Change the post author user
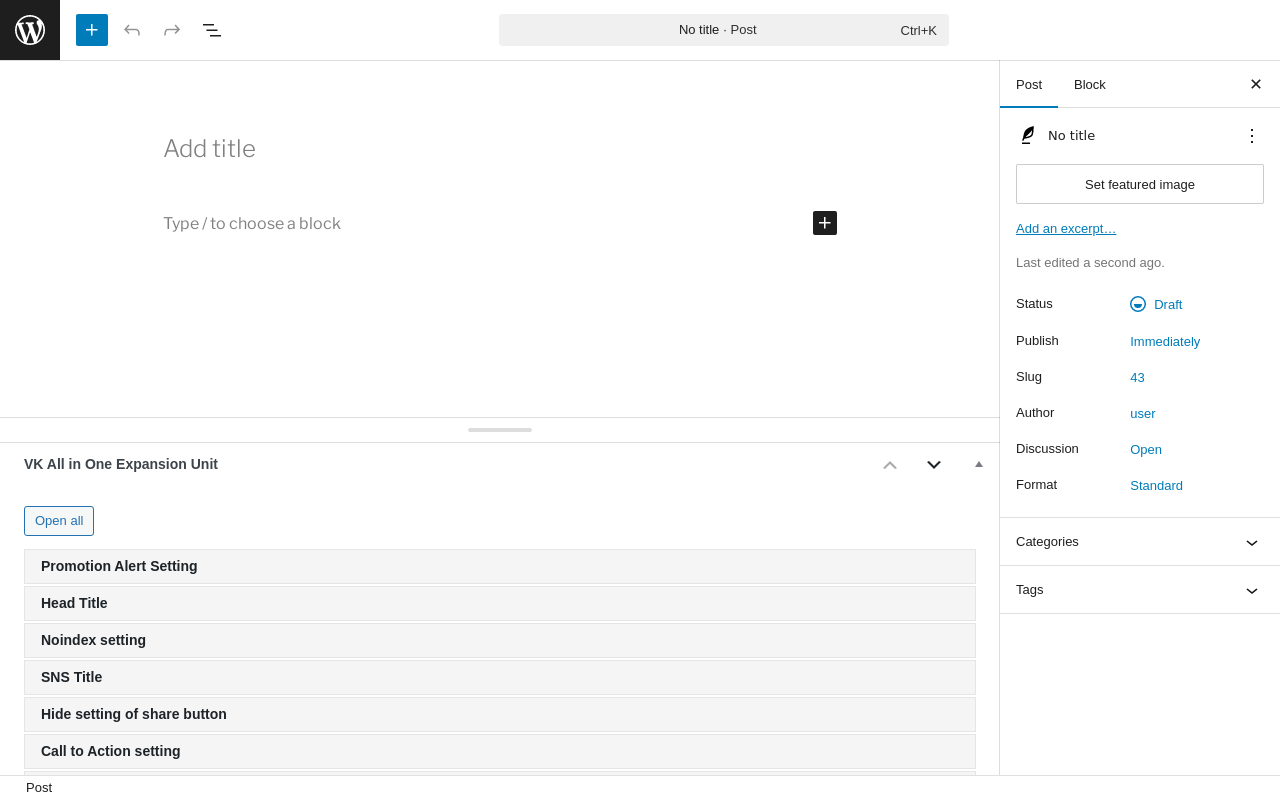Screen dimensions: 1280x800 (1143, 413)
